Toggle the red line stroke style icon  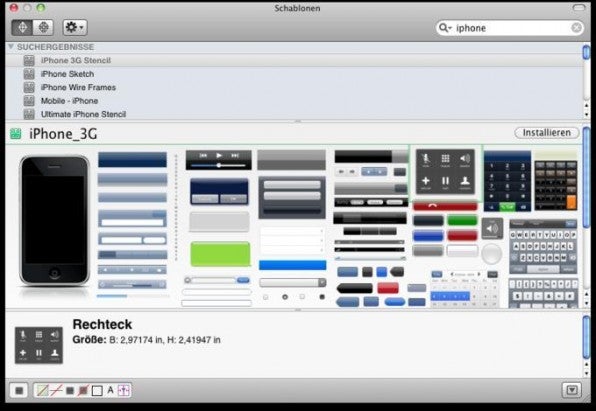click(56, 390)
